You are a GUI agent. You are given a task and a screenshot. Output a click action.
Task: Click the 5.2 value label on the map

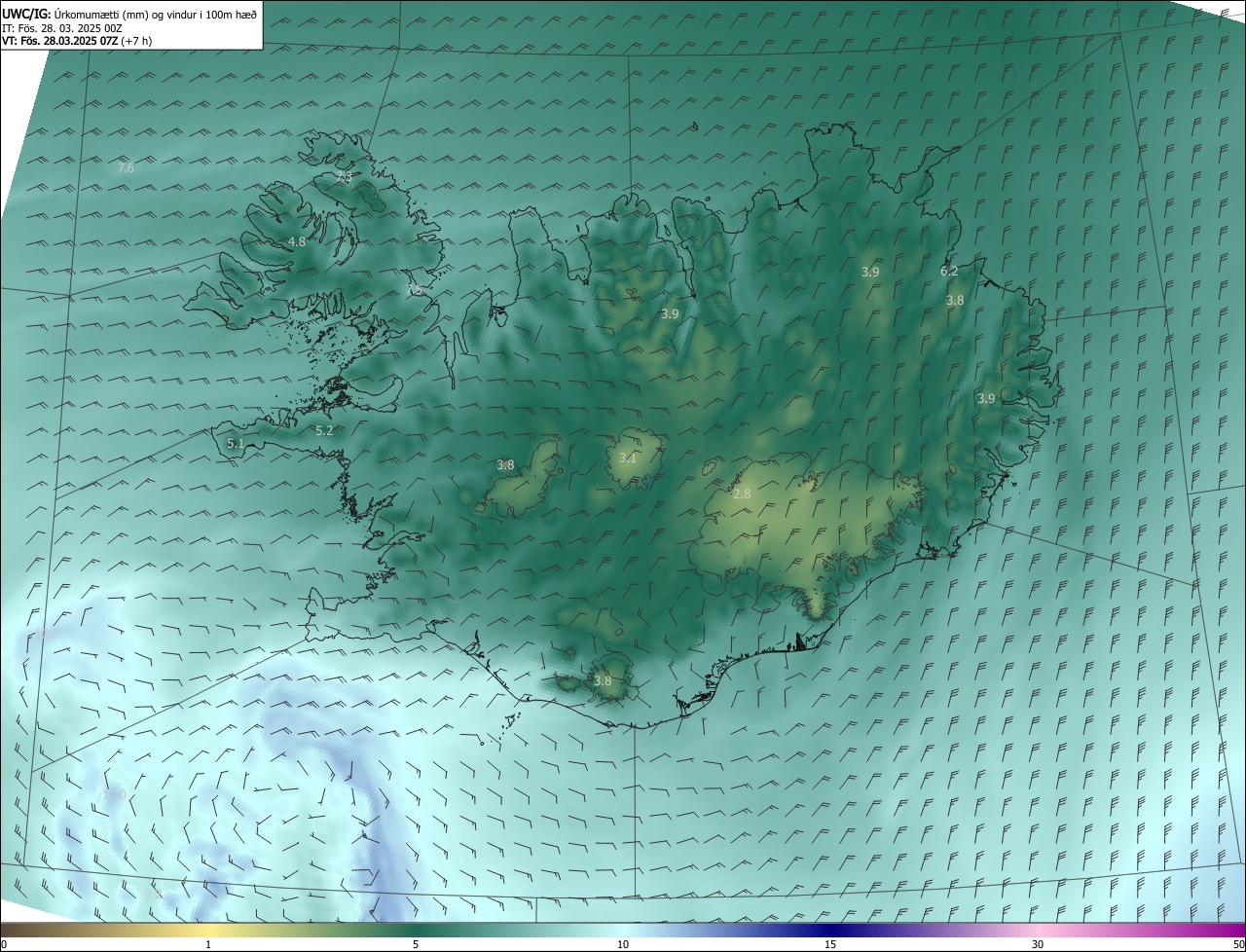pos(324,430)
